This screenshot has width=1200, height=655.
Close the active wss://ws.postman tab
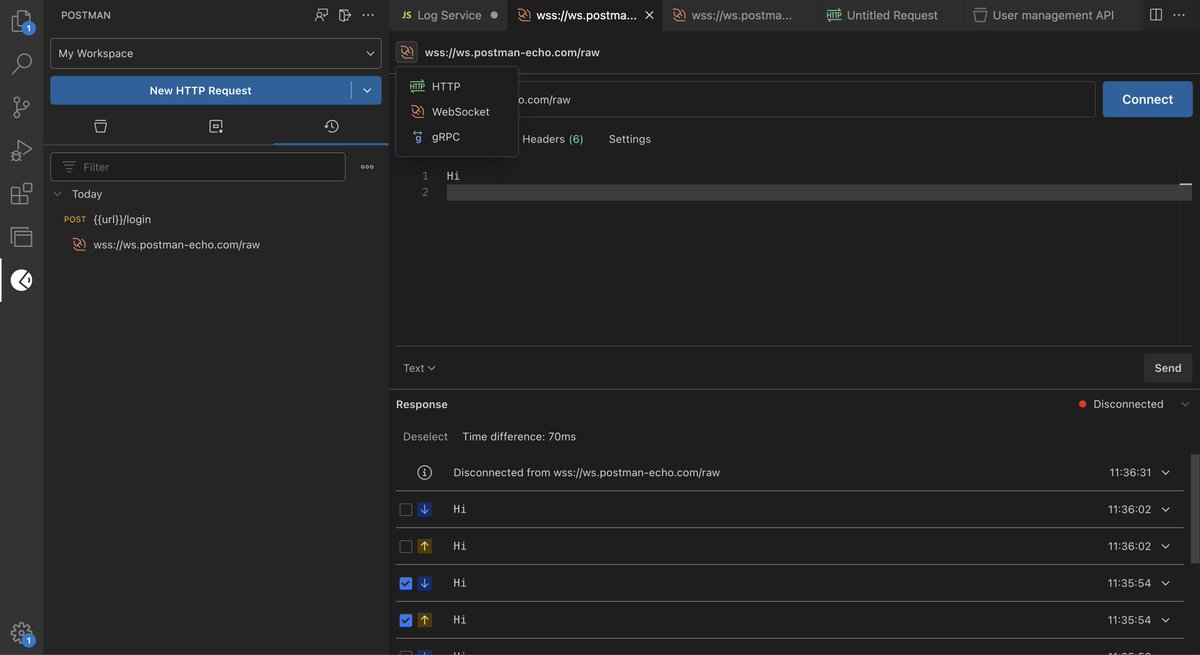(x=649, y=15)
